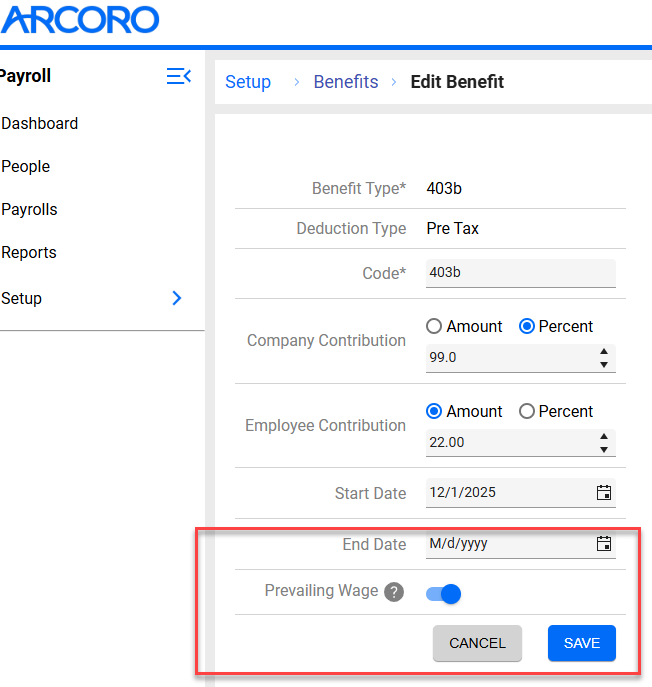Click the SAVE button
652x687 pixels.
[582, 643]
